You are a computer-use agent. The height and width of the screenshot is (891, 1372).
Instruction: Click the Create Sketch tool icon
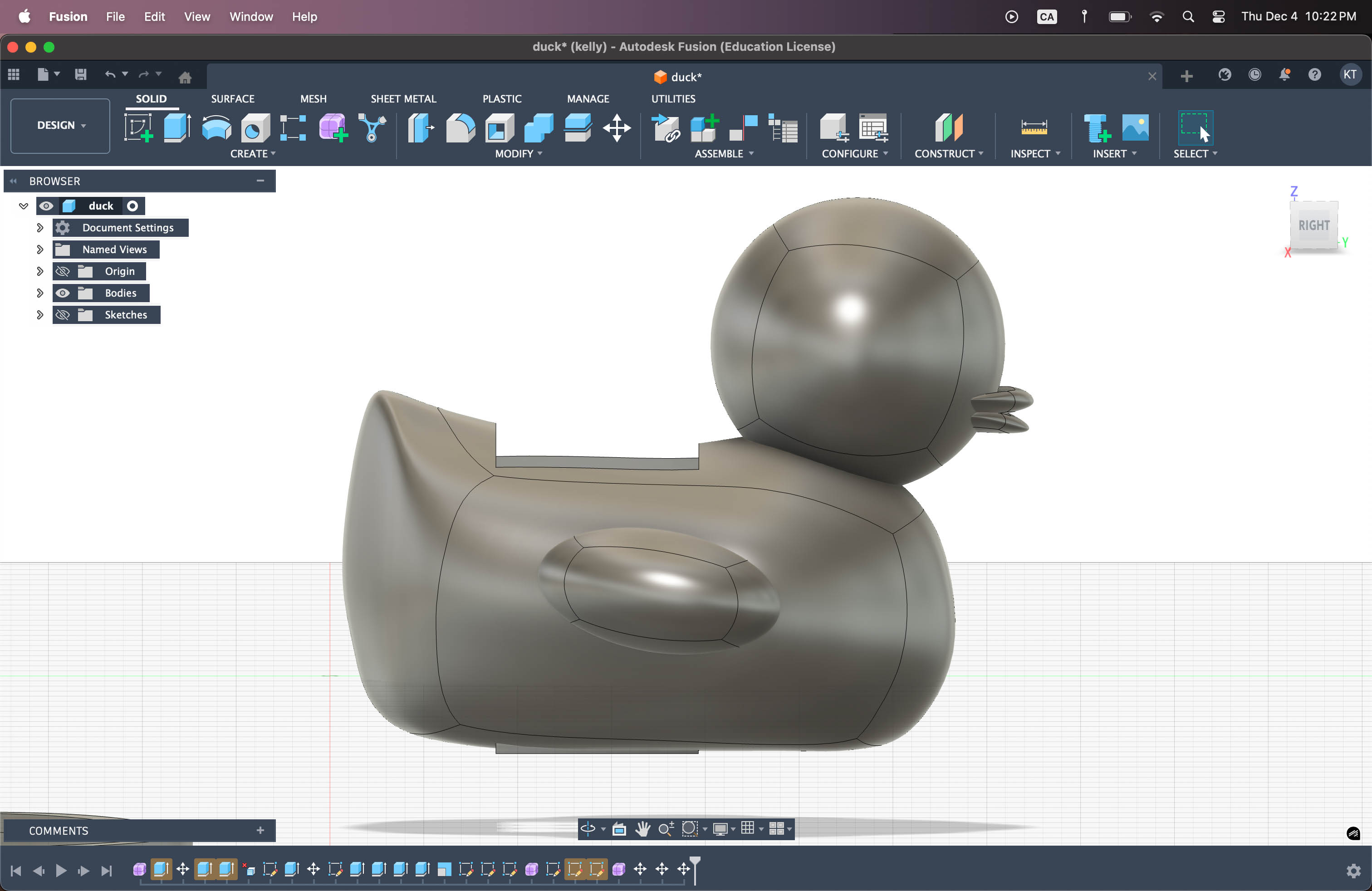[x=138, y=127]
